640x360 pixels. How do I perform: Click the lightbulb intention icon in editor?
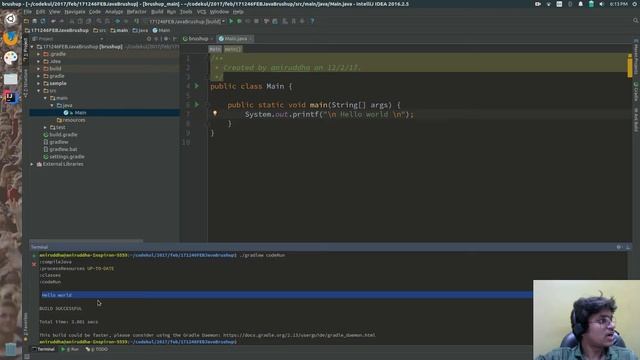(215, 113)
